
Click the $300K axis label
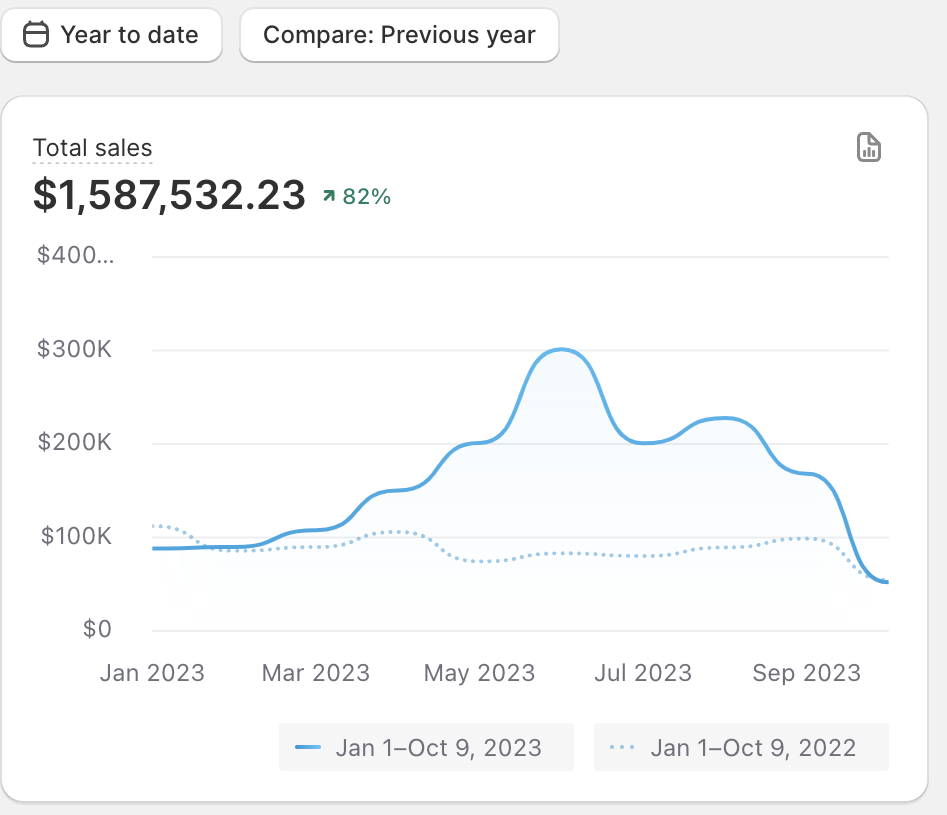click(74, 349)
